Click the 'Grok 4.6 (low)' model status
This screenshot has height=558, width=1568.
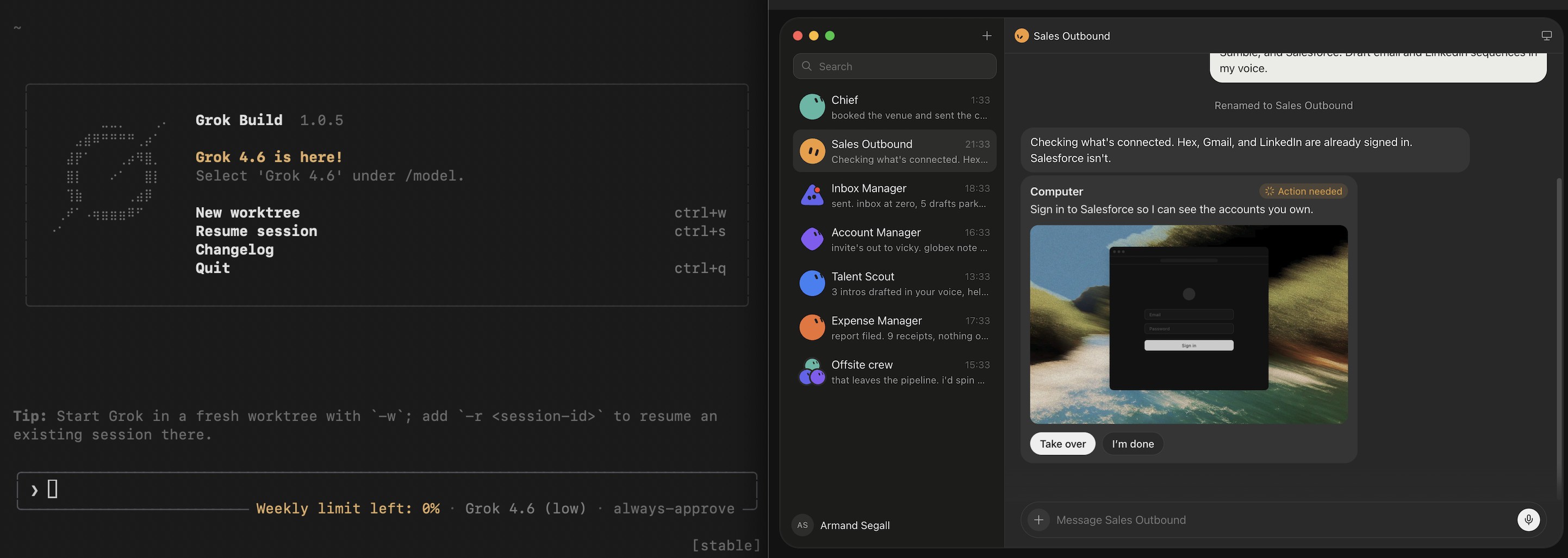point(525,508)
